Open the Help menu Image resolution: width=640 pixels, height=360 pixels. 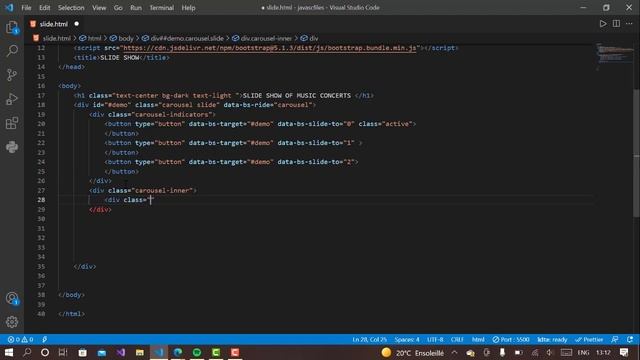tap(188, 7)
